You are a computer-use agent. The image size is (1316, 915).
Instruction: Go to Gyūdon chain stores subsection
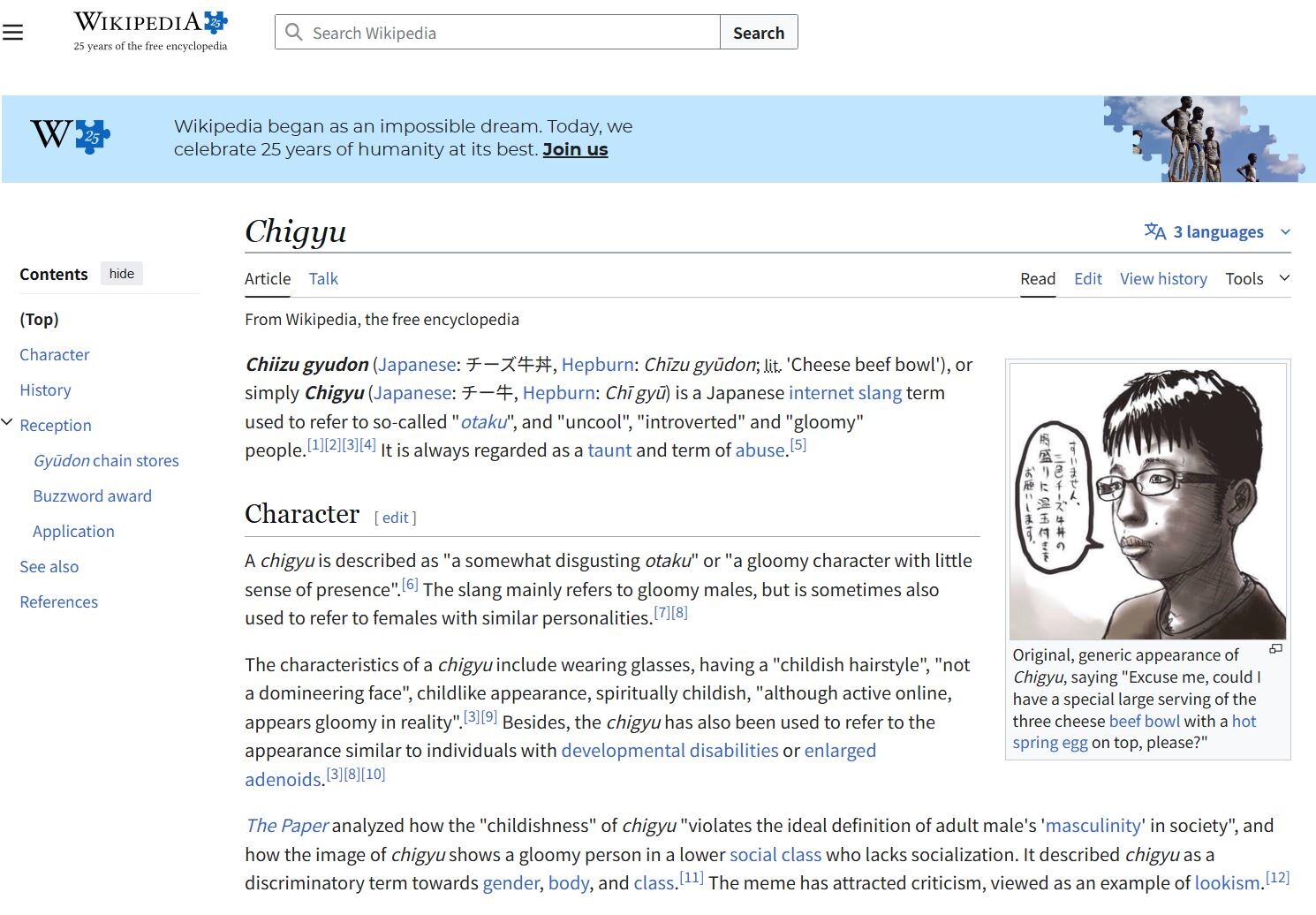point(106,460)
